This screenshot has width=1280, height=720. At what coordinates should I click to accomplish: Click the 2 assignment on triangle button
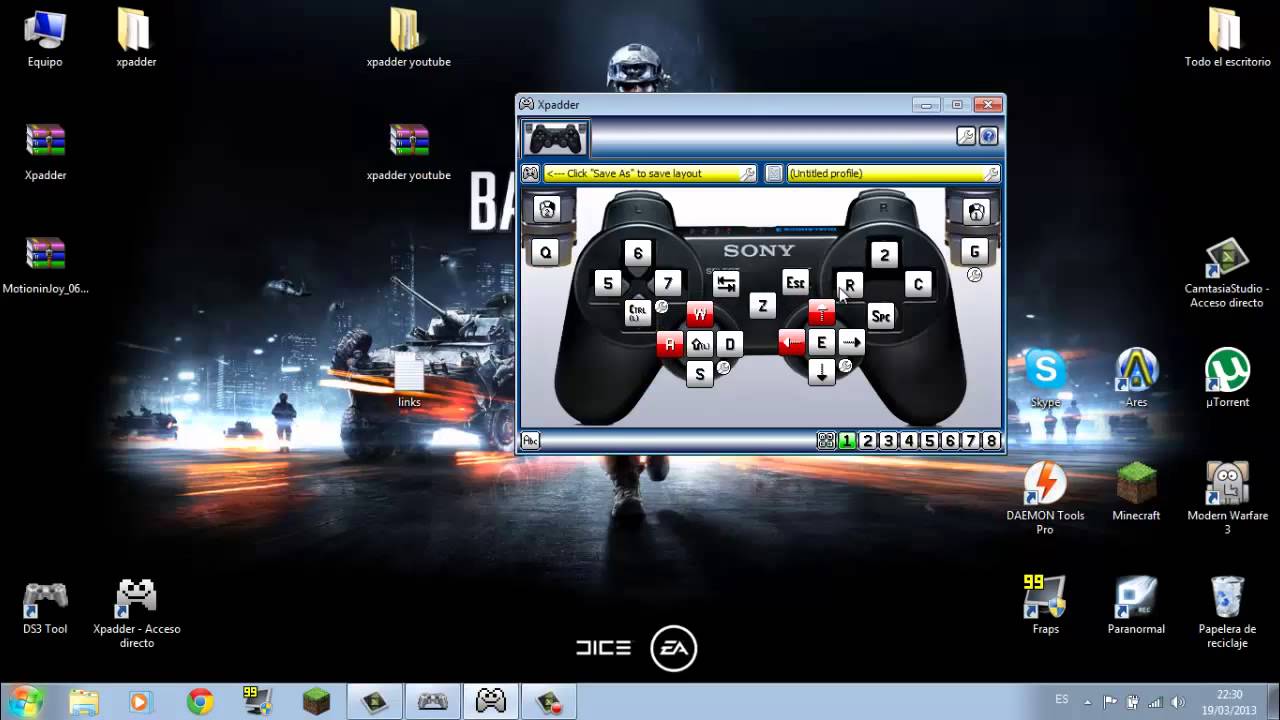point(884,255)
